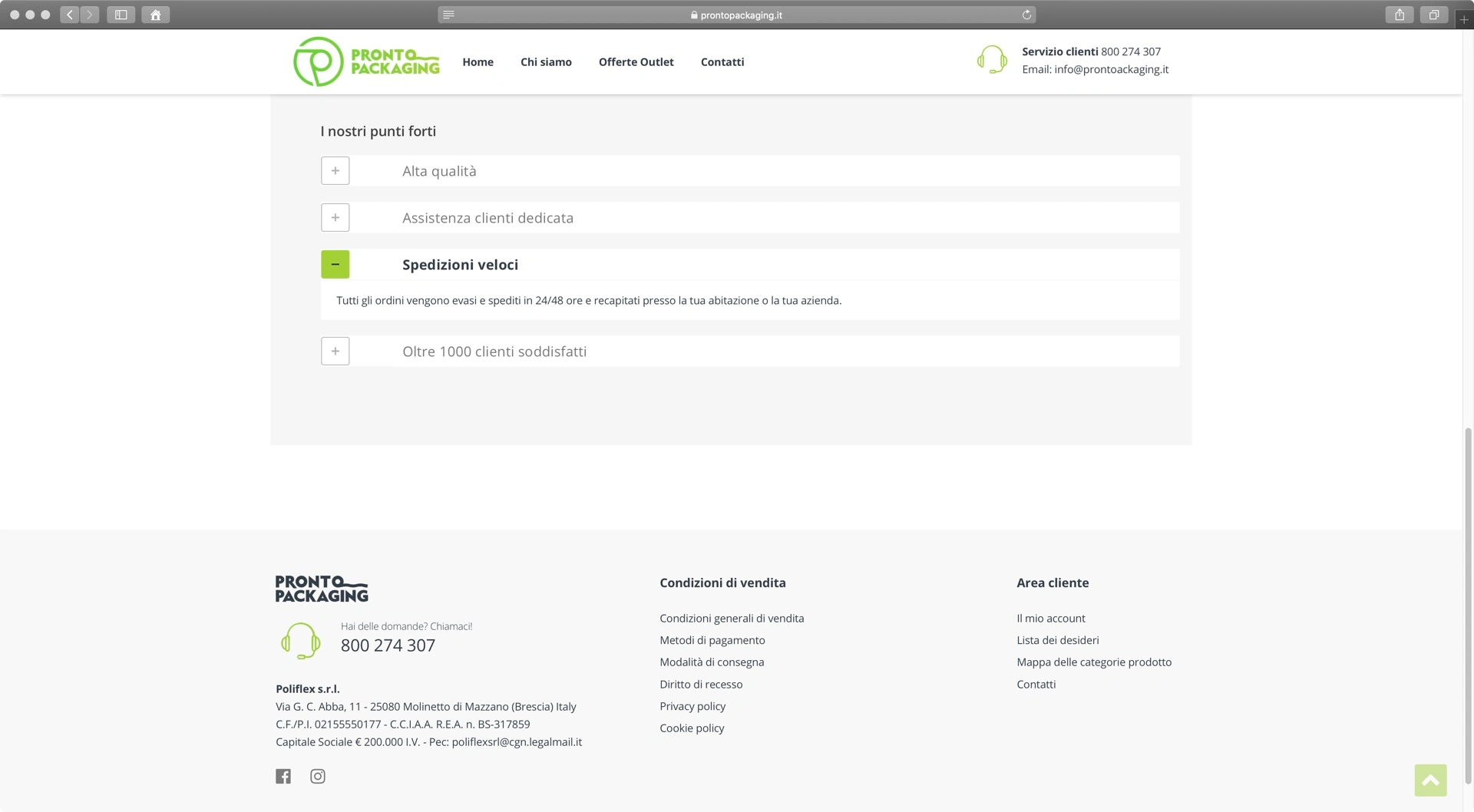Click the prontopackaging.it address bar
The width and height of the screenshot is (1474, 812).
pos(736,15)
